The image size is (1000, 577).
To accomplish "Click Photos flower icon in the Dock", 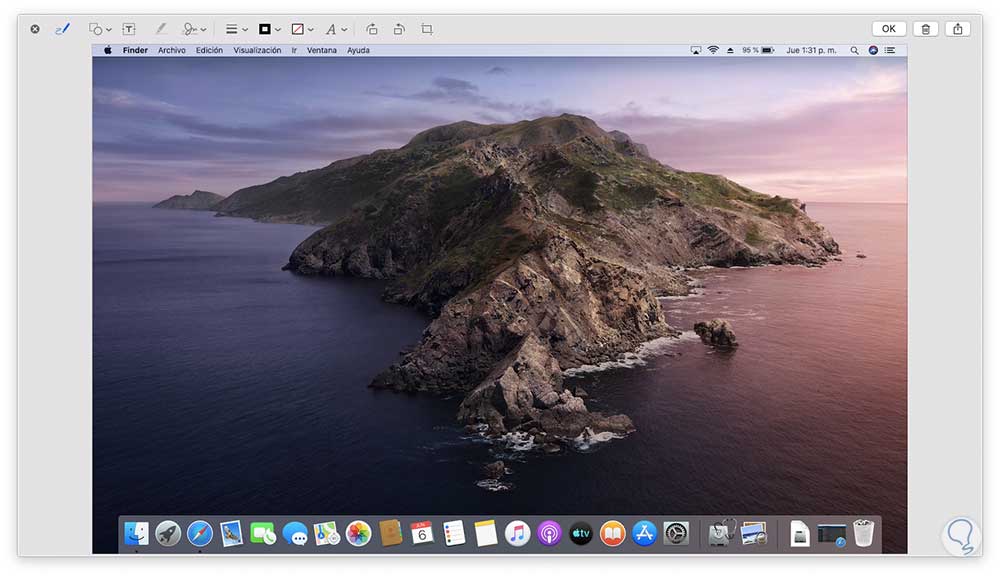I will pos(358,534).
